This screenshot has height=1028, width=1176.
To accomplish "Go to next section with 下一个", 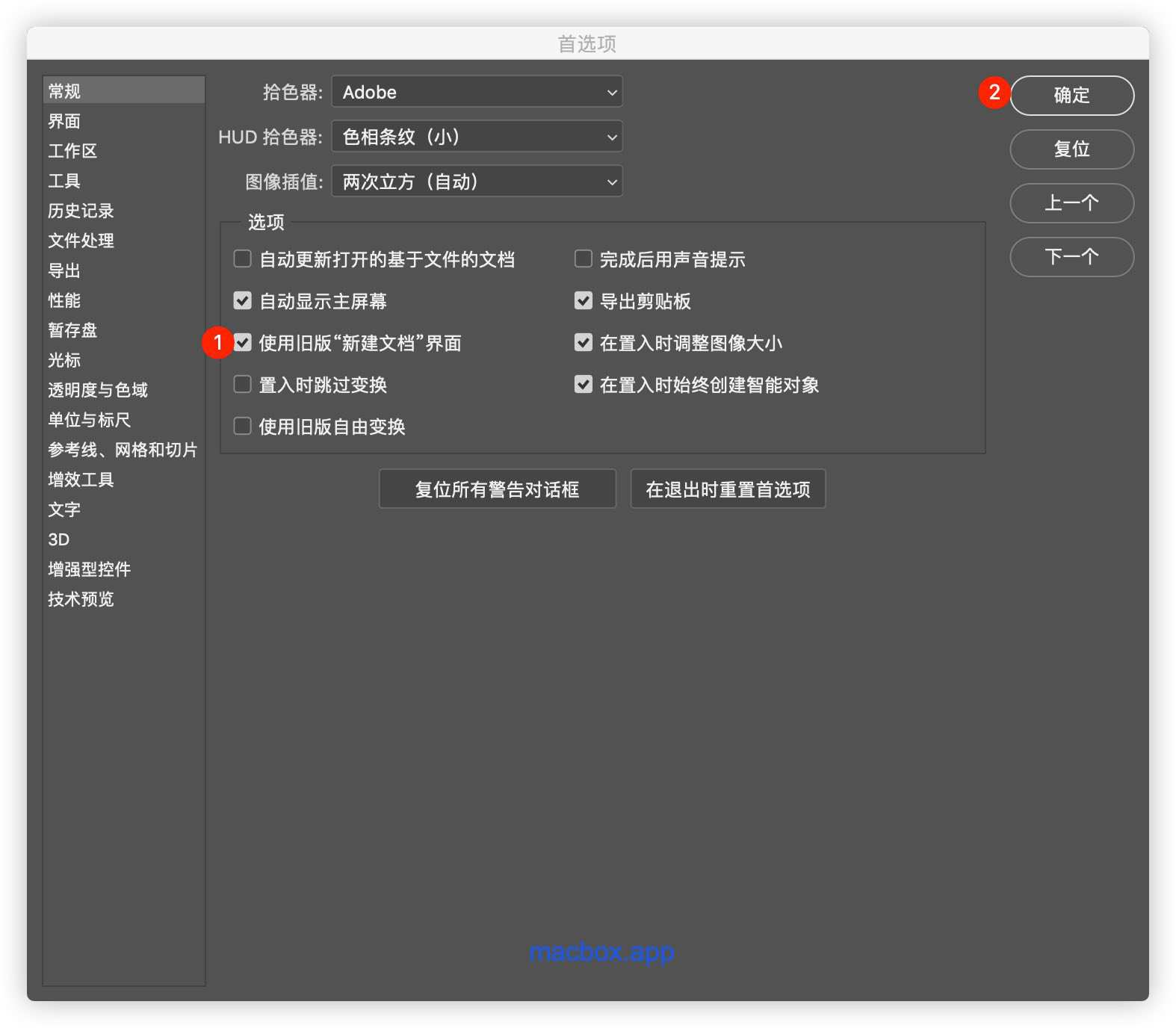I will 1071,257.
